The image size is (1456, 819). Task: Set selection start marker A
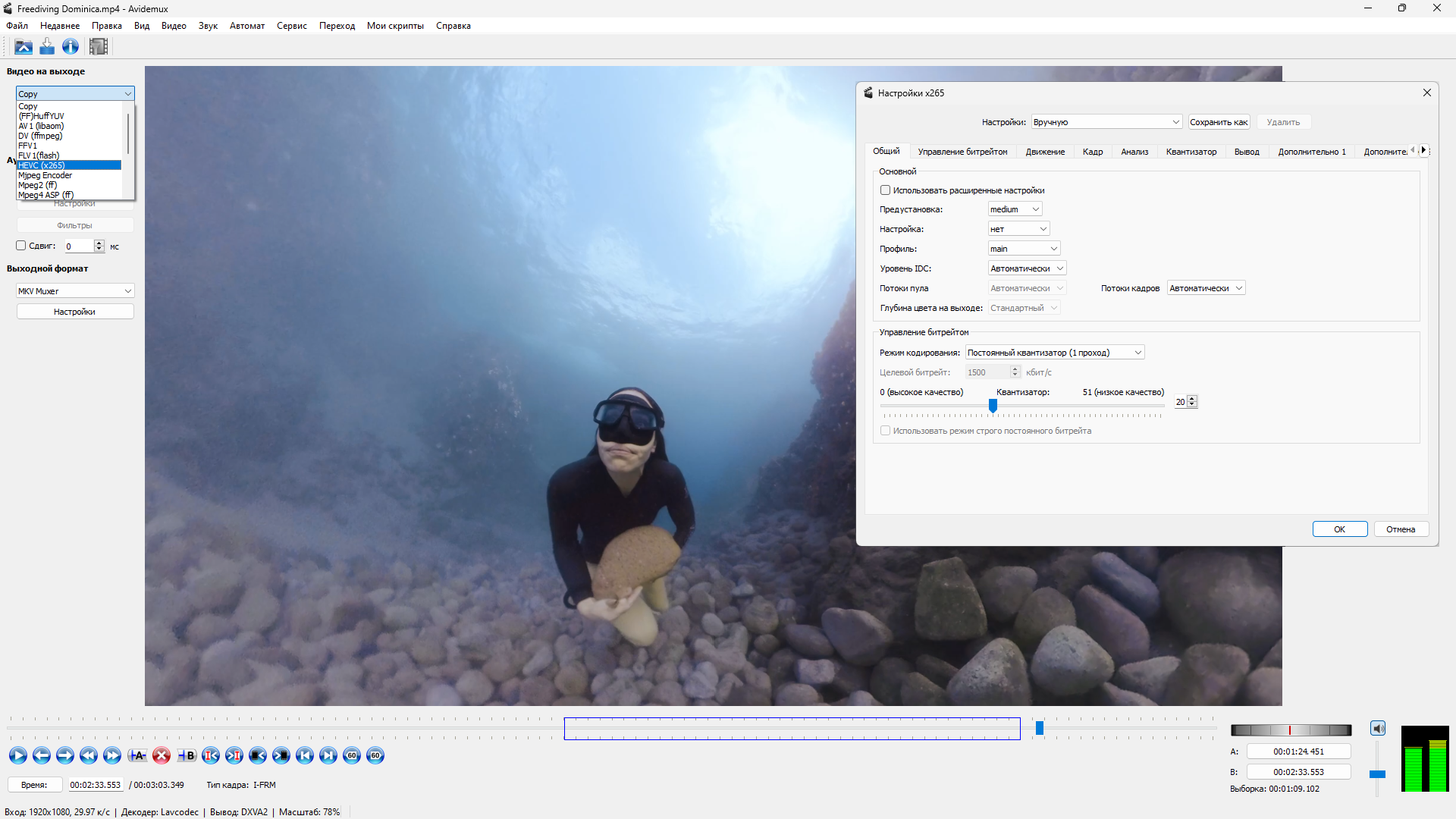[x=137, y=755]
